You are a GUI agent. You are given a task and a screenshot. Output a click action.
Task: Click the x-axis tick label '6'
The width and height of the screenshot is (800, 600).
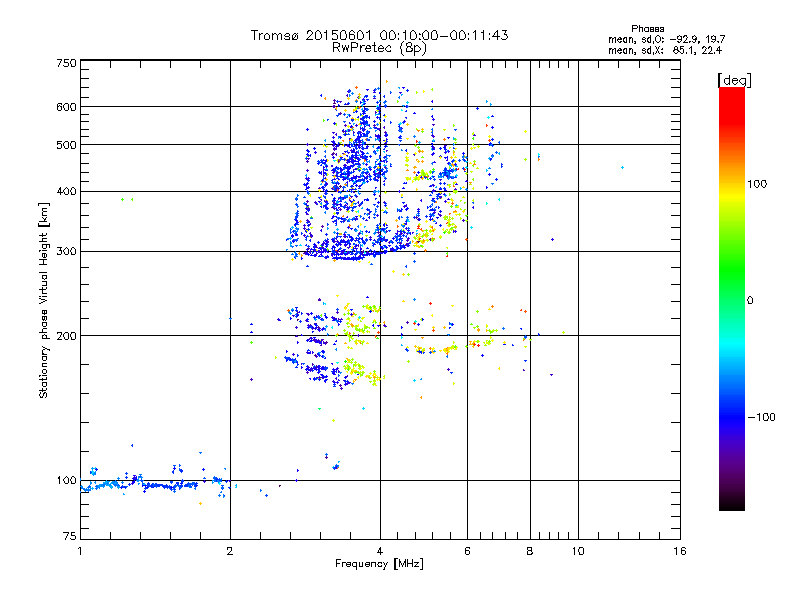point(467,551)
